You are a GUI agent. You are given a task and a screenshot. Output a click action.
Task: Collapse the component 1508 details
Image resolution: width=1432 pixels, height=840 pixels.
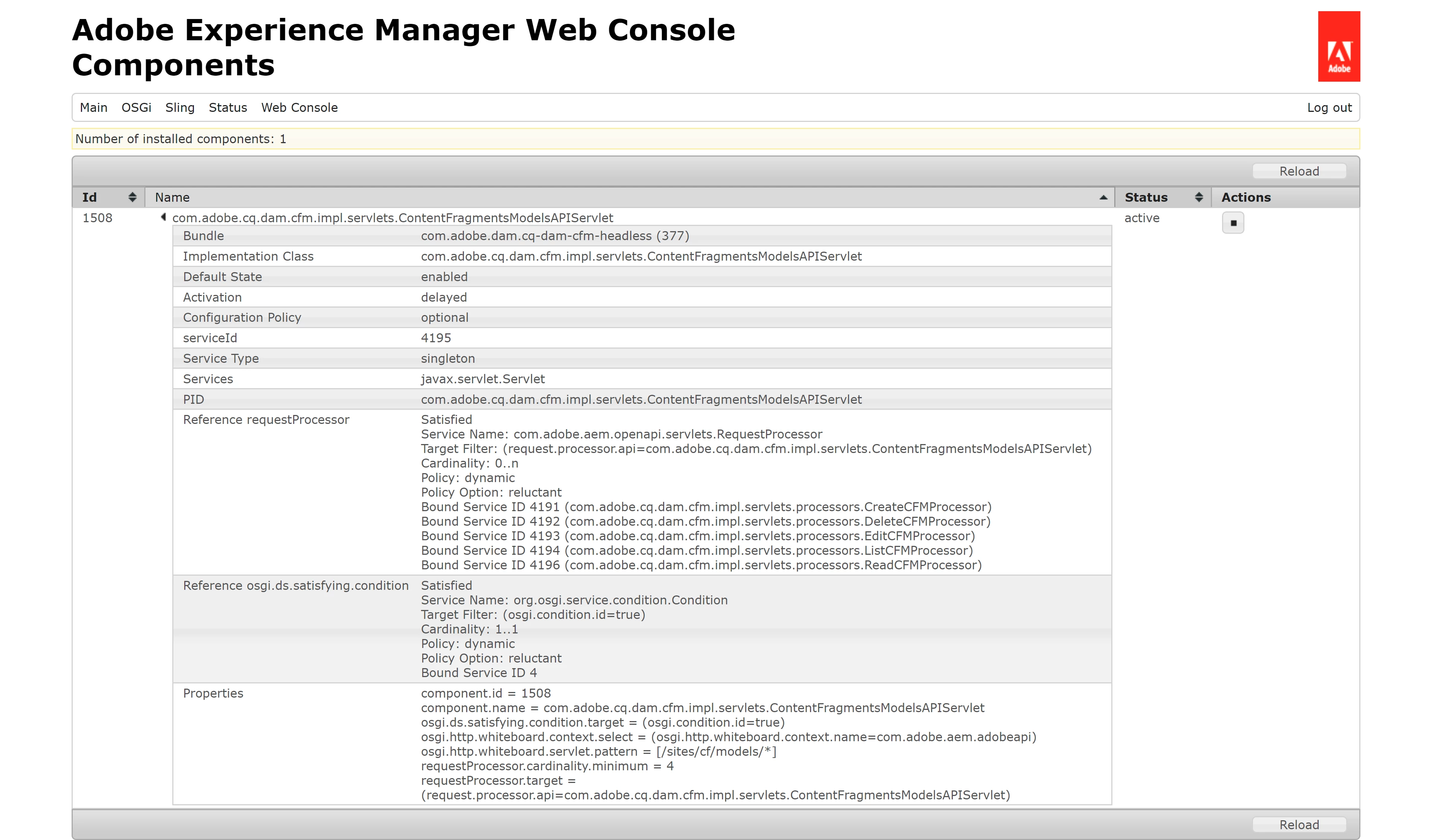pos(163,217)
